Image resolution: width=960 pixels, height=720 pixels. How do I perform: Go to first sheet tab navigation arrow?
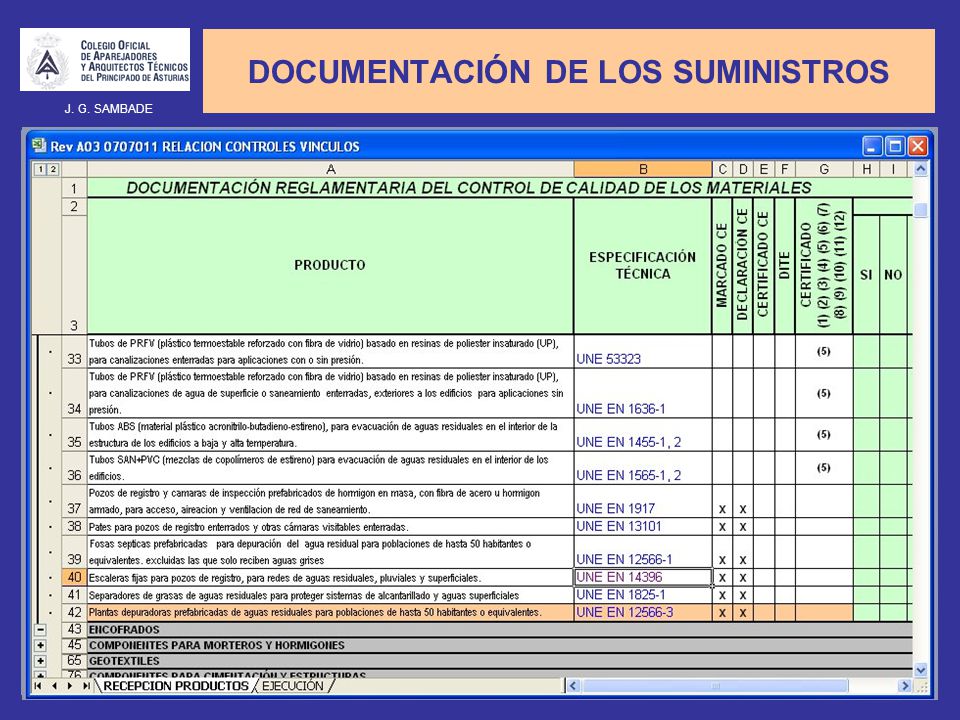tap(38, 686)
